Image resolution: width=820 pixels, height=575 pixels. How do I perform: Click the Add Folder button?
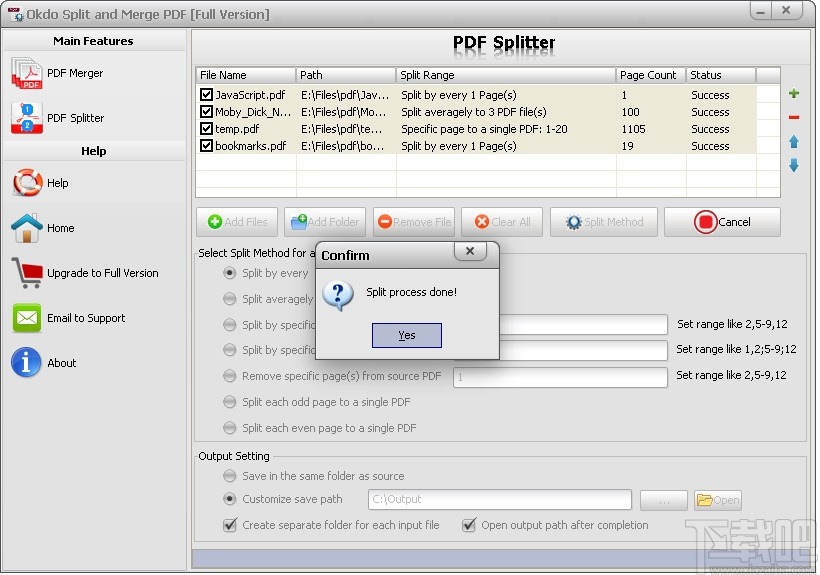click(x=325, y=222)
